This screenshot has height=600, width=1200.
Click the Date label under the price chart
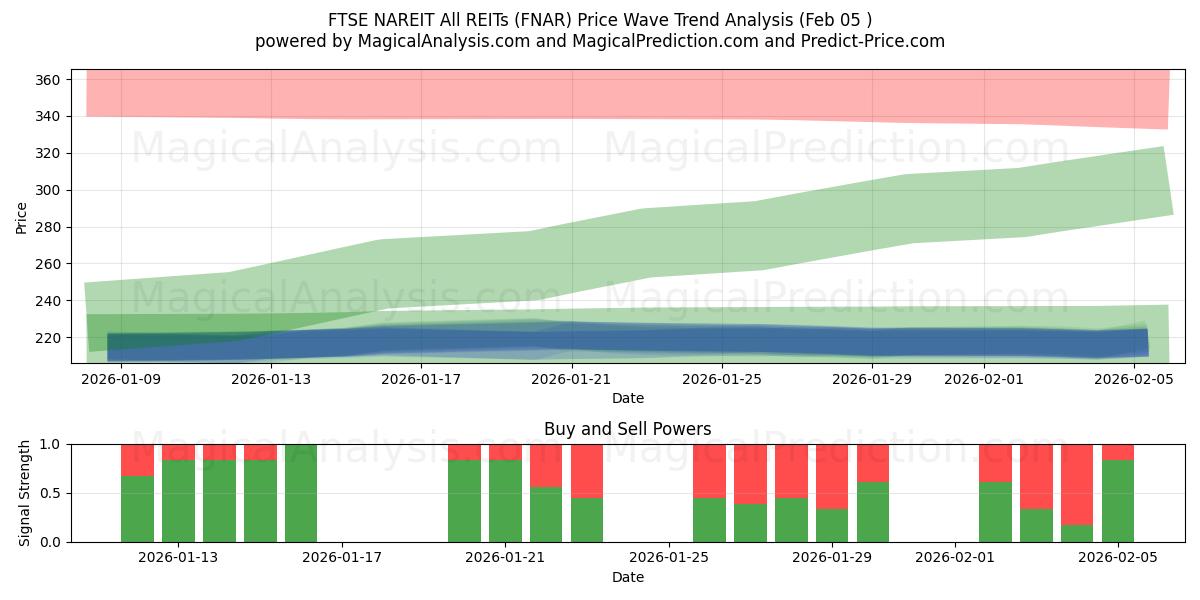click(x=629, y=398)
